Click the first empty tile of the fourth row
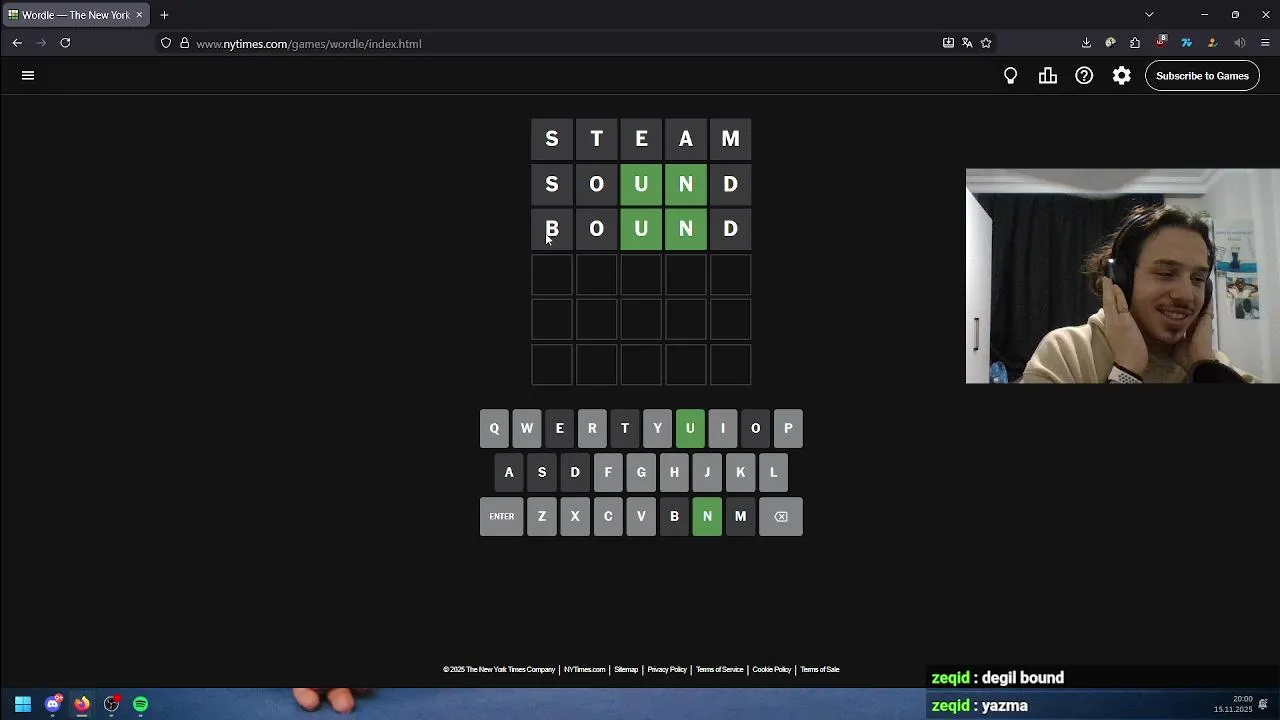 552,275
